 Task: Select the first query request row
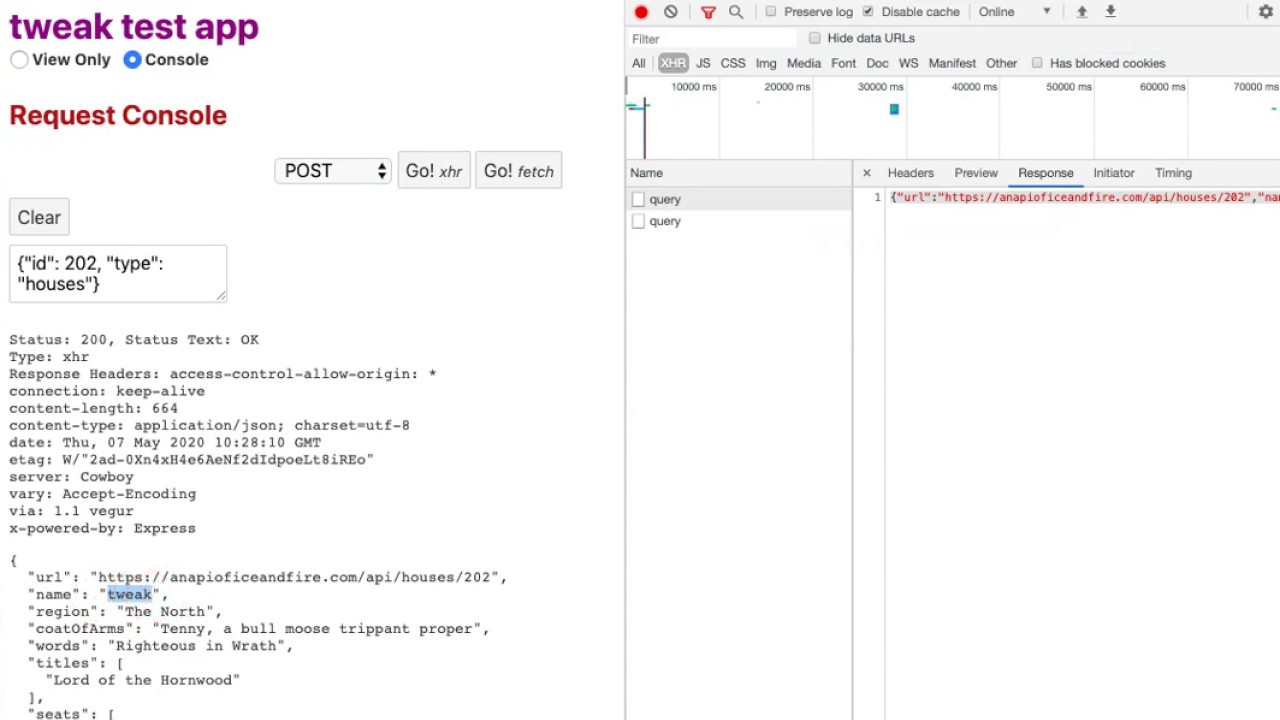pos(739,199)
